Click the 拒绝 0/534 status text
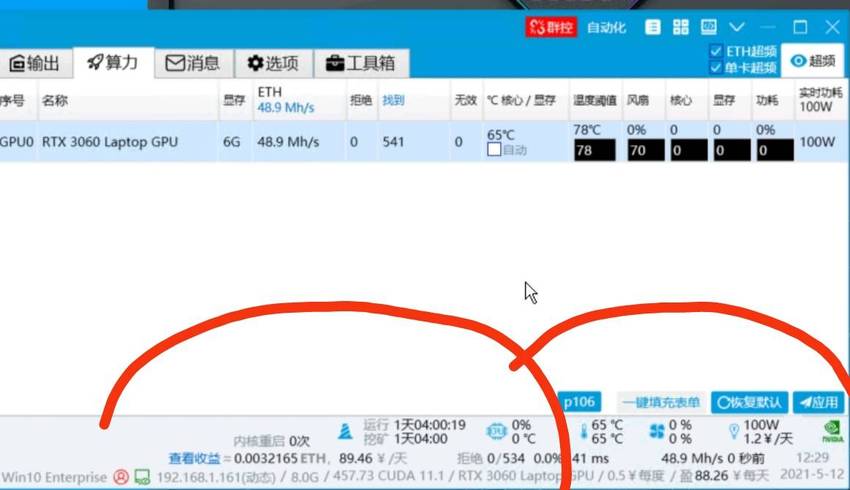This screenshot has width=850, height=490. click(x=491, y=459)
